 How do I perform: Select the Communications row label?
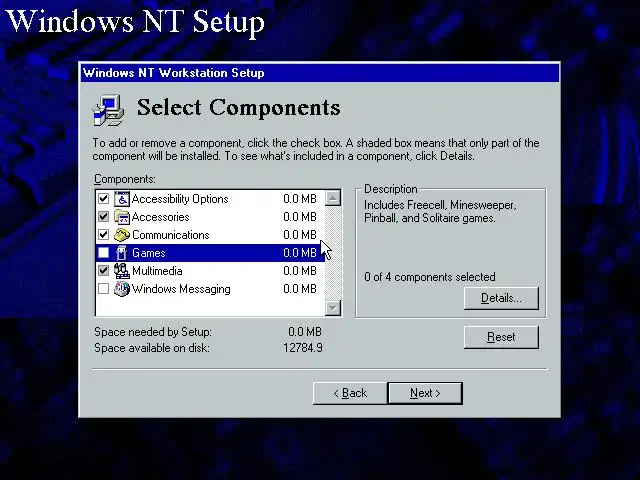(171, 235)
